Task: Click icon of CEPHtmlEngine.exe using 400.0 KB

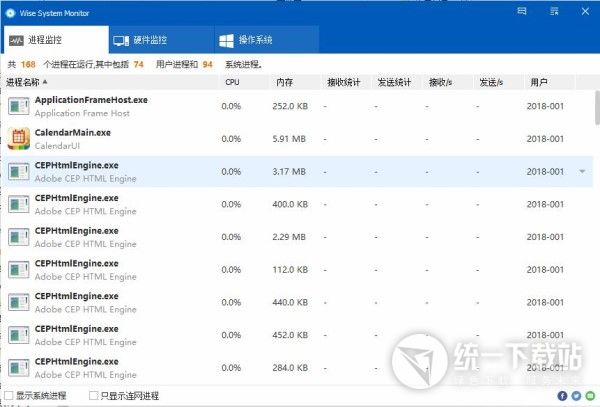Action: (18, 204)
